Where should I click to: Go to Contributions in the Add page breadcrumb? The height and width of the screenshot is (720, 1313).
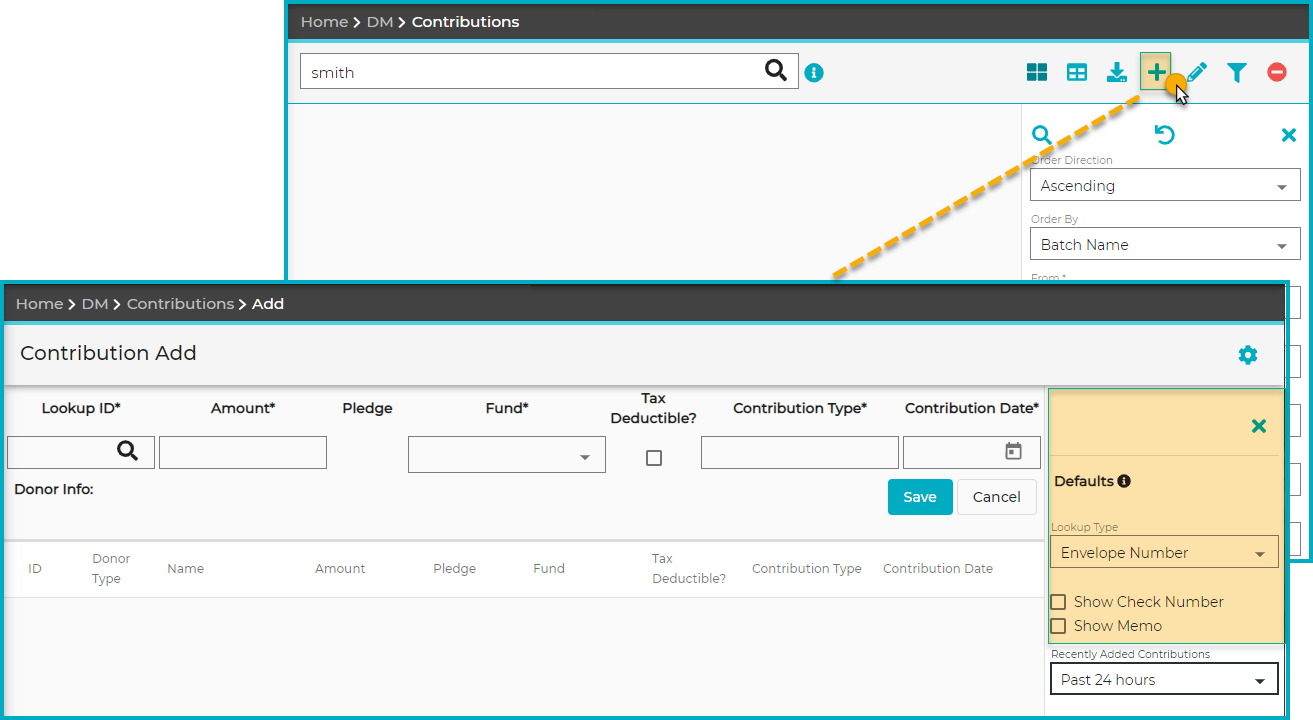(x=180, y=303)
